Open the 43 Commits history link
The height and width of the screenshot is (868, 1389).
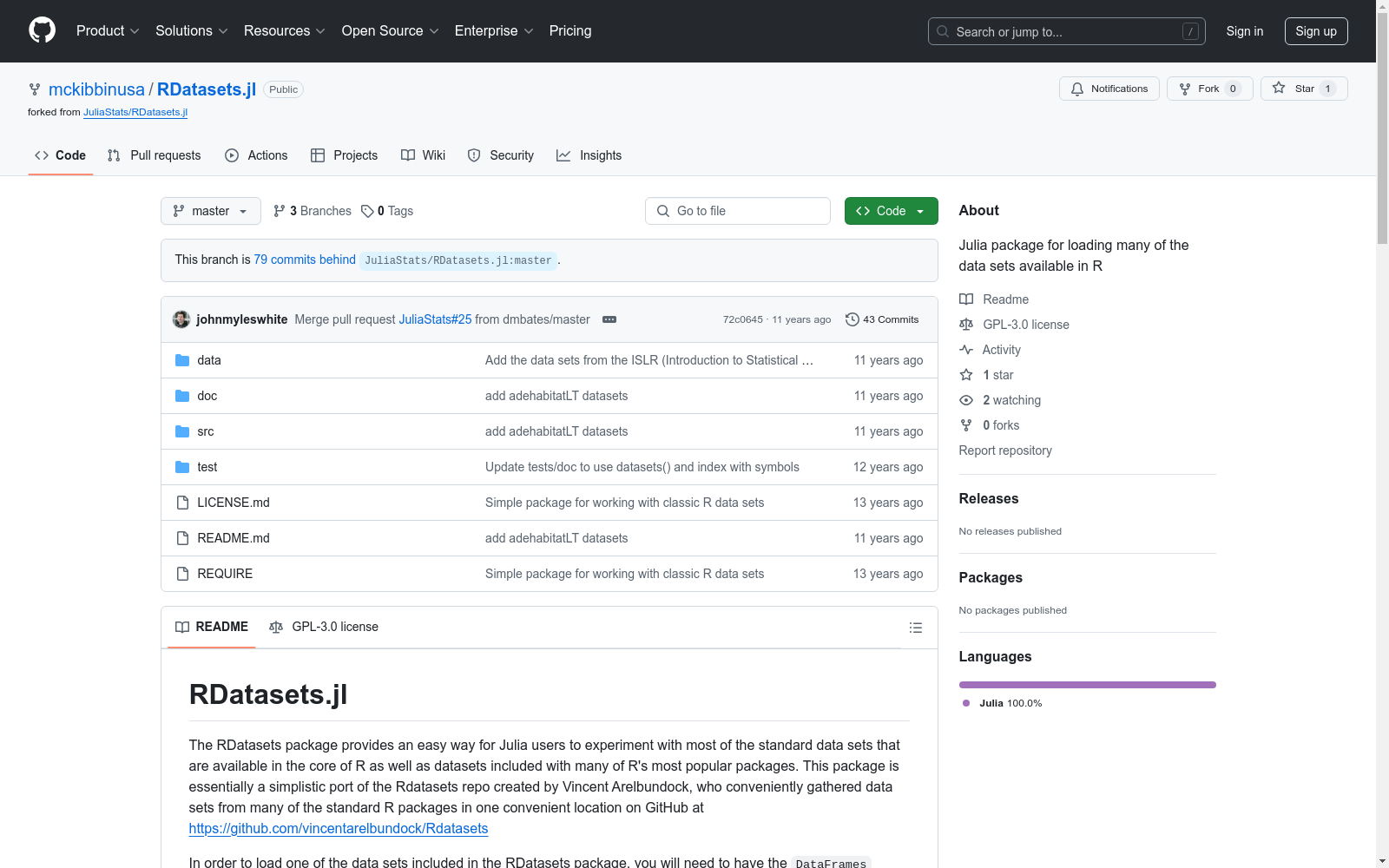pyautogui.click(x=882, y=319)
